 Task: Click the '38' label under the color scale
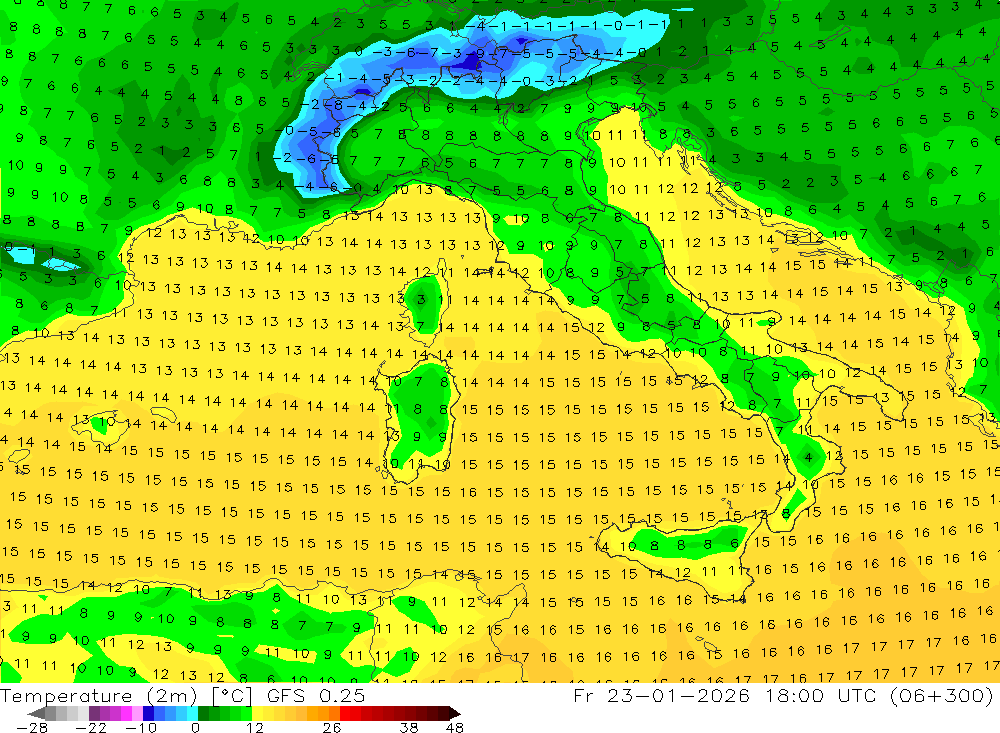409,727
